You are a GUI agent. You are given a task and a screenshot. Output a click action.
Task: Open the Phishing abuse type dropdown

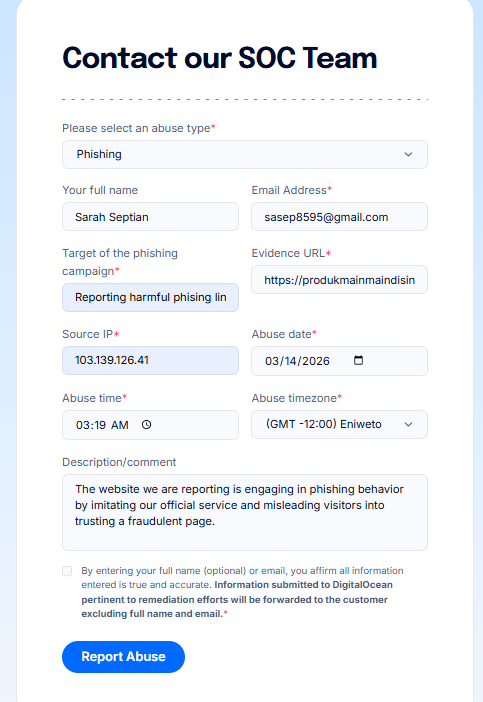click(x=245, y=154)
